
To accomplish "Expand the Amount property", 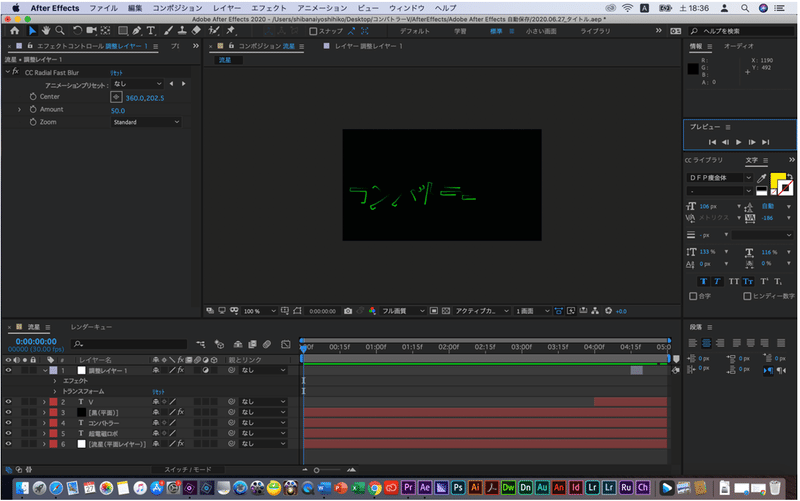I will 19,110.
